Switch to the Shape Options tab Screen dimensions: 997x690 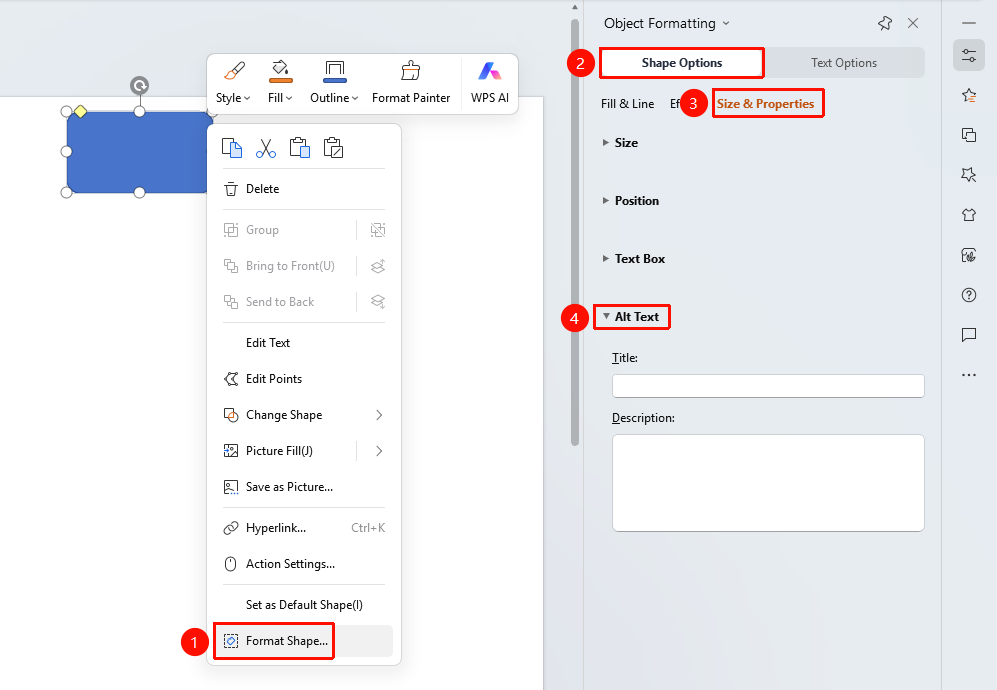click(682, 63)
